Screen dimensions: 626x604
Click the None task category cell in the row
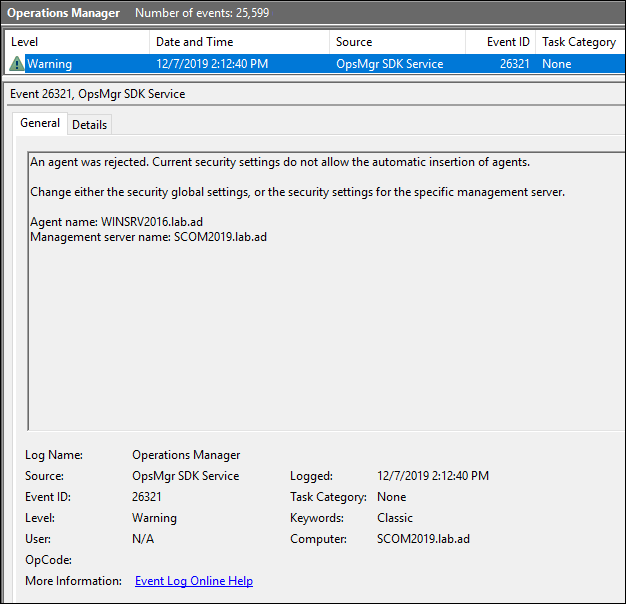point(556,64)
